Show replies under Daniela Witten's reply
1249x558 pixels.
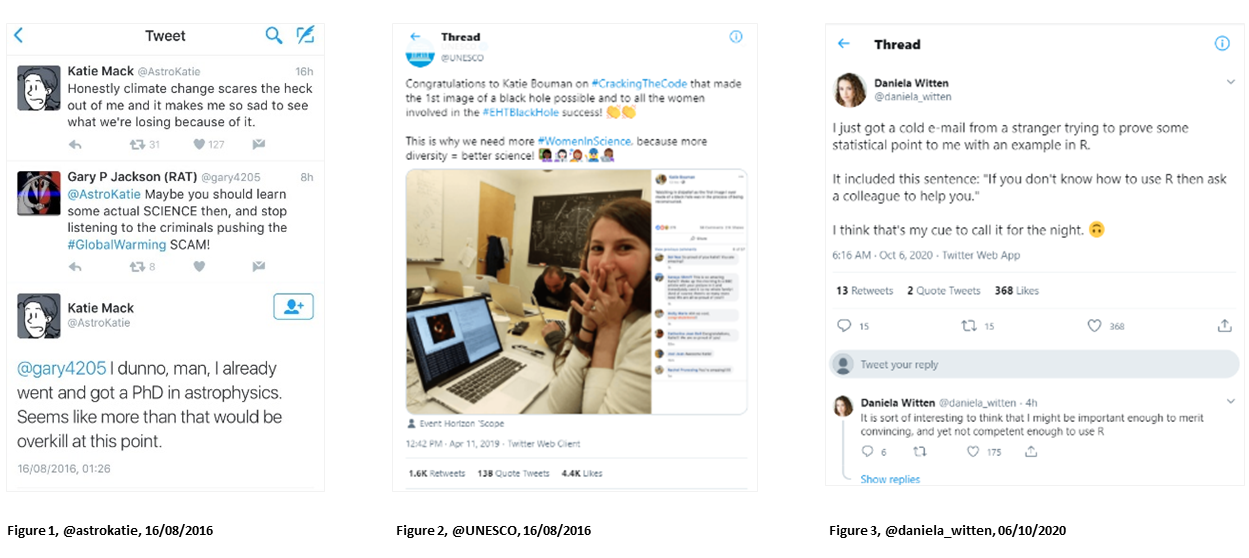point(890,479)
